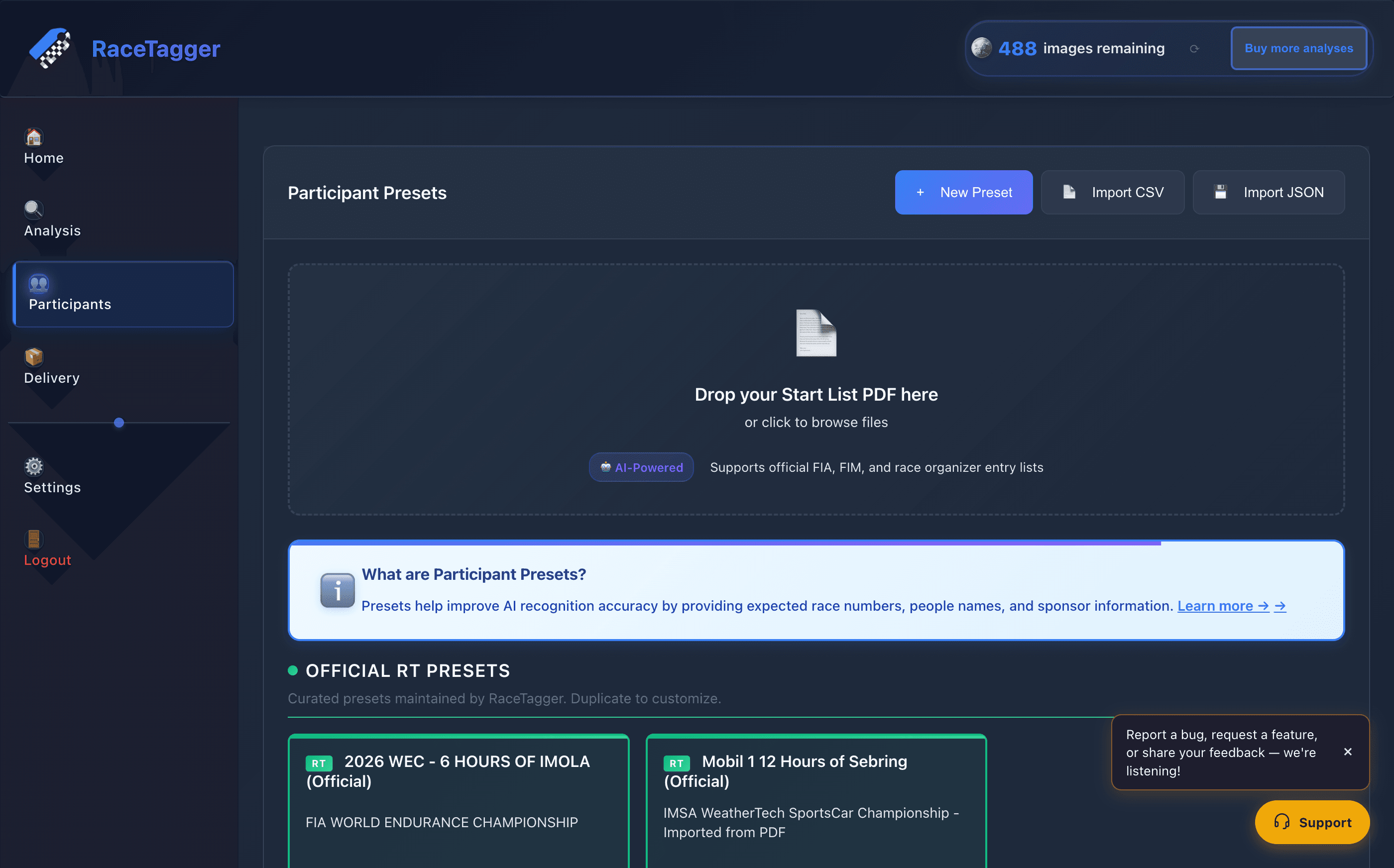Click the RT badge on the Sebring card
1394x868 pixels.
[676, 763]
